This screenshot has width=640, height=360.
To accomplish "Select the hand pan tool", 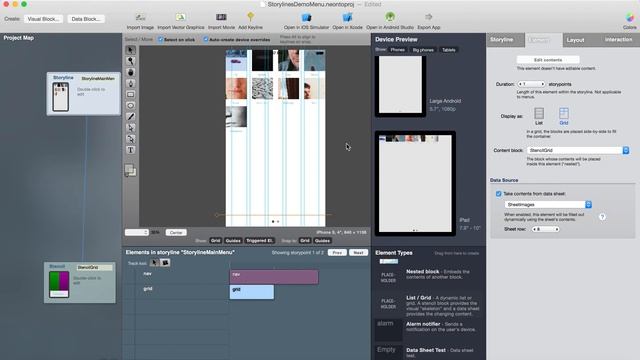I will [x=131, y=72].
